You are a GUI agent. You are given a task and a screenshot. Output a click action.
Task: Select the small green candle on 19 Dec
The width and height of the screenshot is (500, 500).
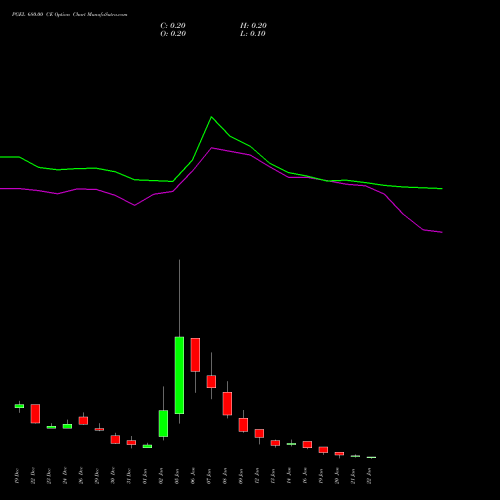tap(19, 406)
